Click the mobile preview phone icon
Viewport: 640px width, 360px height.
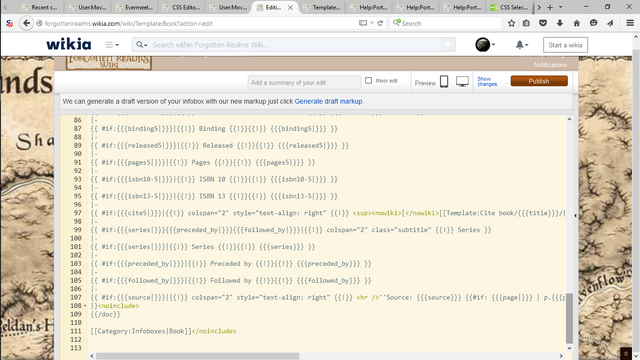(x=444, y=82)
